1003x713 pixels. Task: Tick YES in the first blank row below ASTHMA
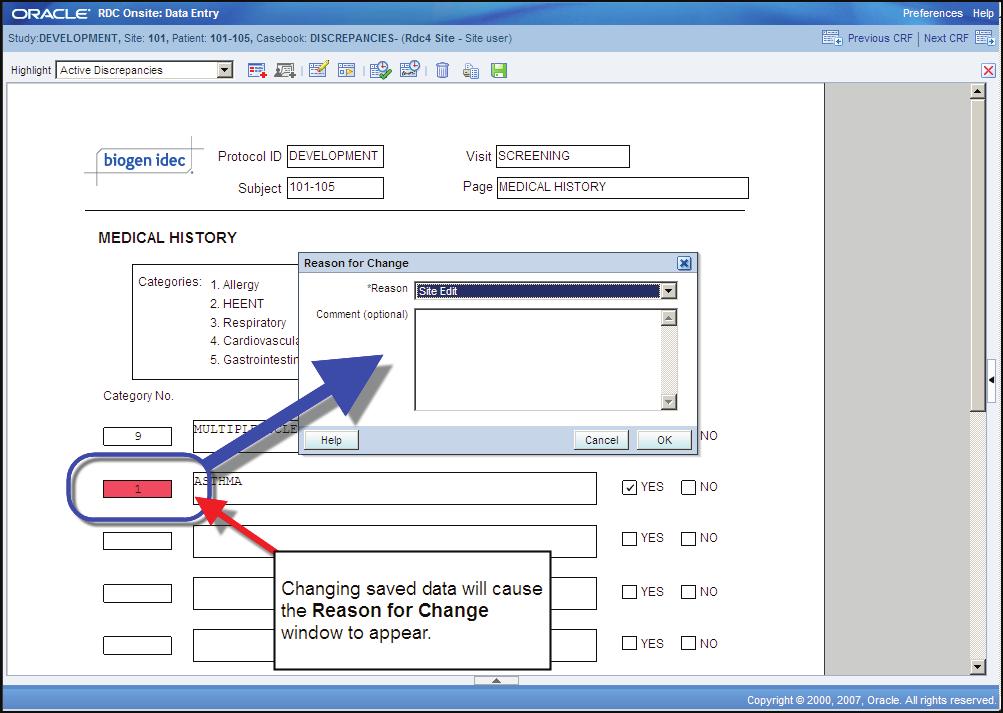[629, 538]
